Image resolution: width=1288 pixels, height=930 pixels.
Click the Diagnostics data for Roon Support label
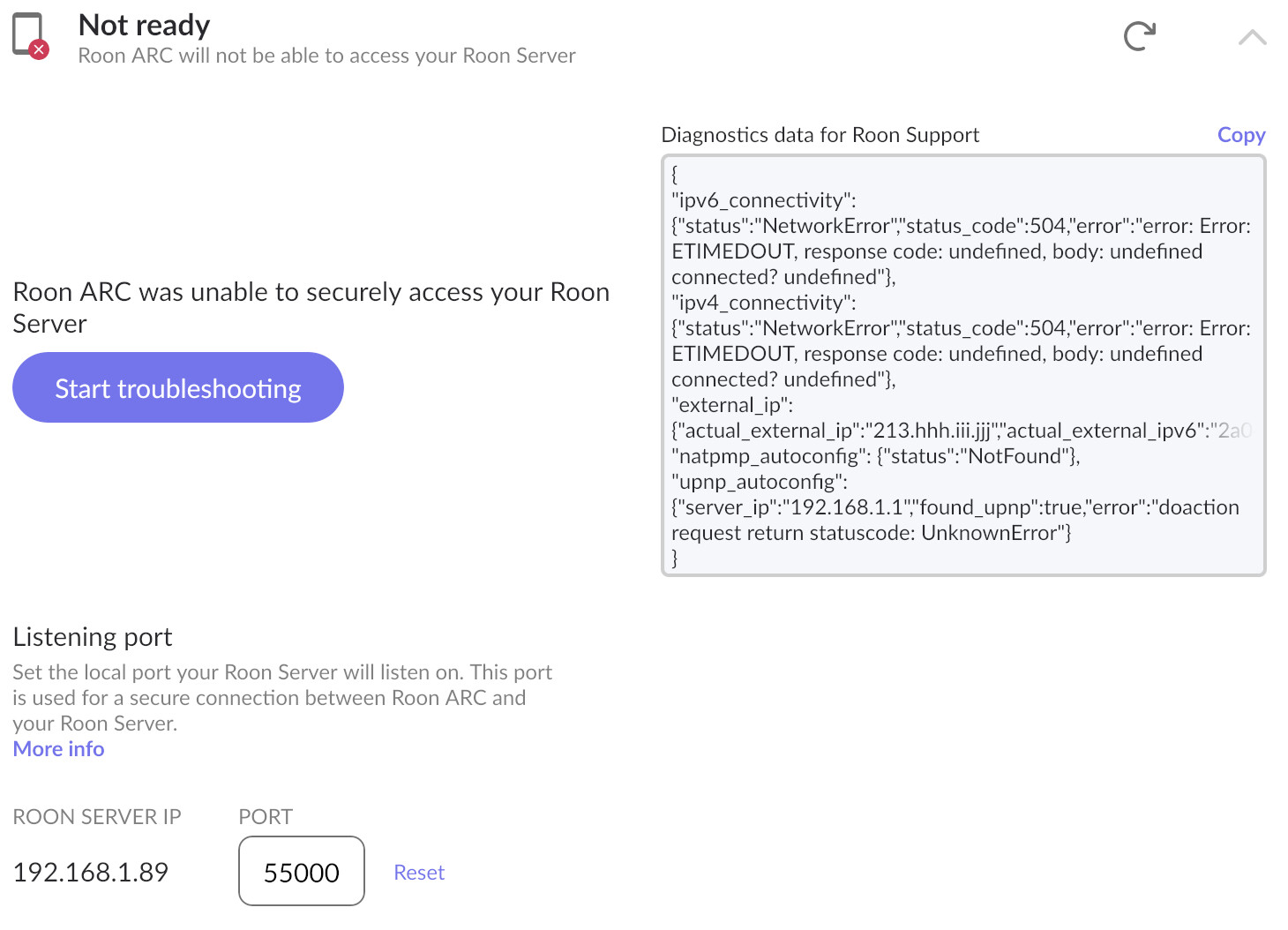820,134
